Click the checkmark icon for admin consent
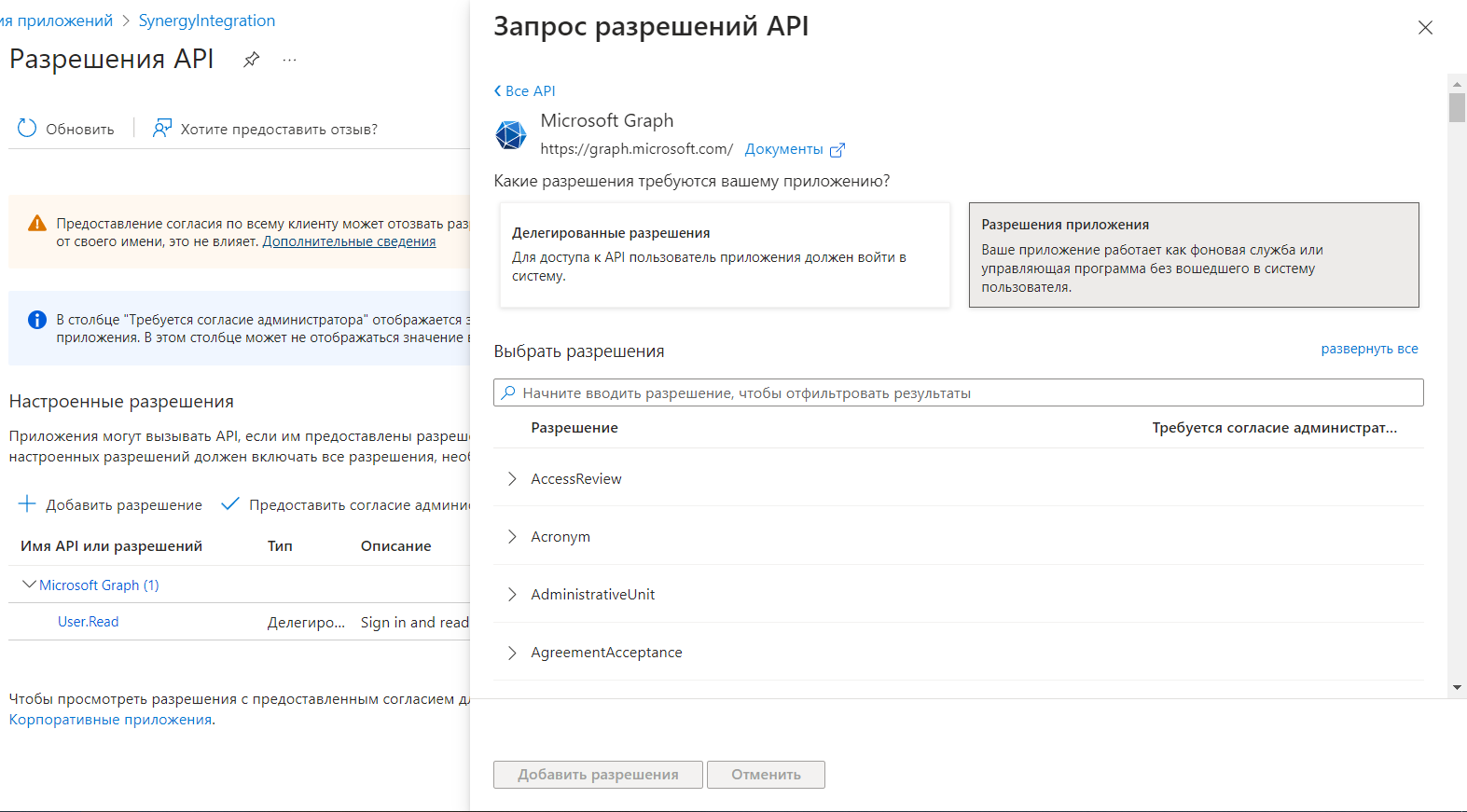This screenshot has width=1467, height=812. [230, 504]
